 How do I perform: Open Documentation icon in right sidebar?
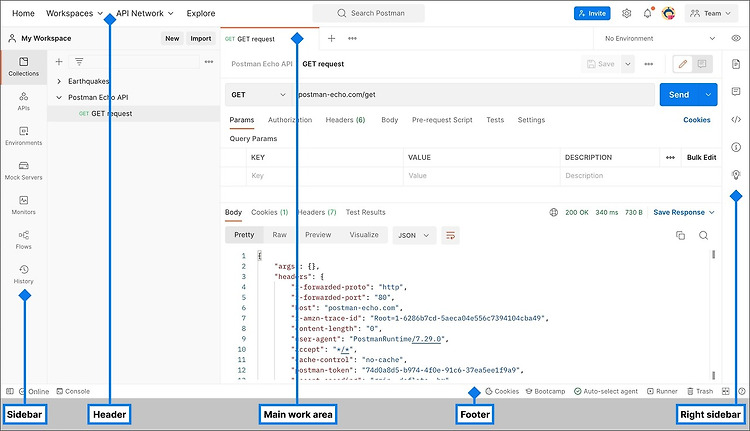(x=736, y=64)
